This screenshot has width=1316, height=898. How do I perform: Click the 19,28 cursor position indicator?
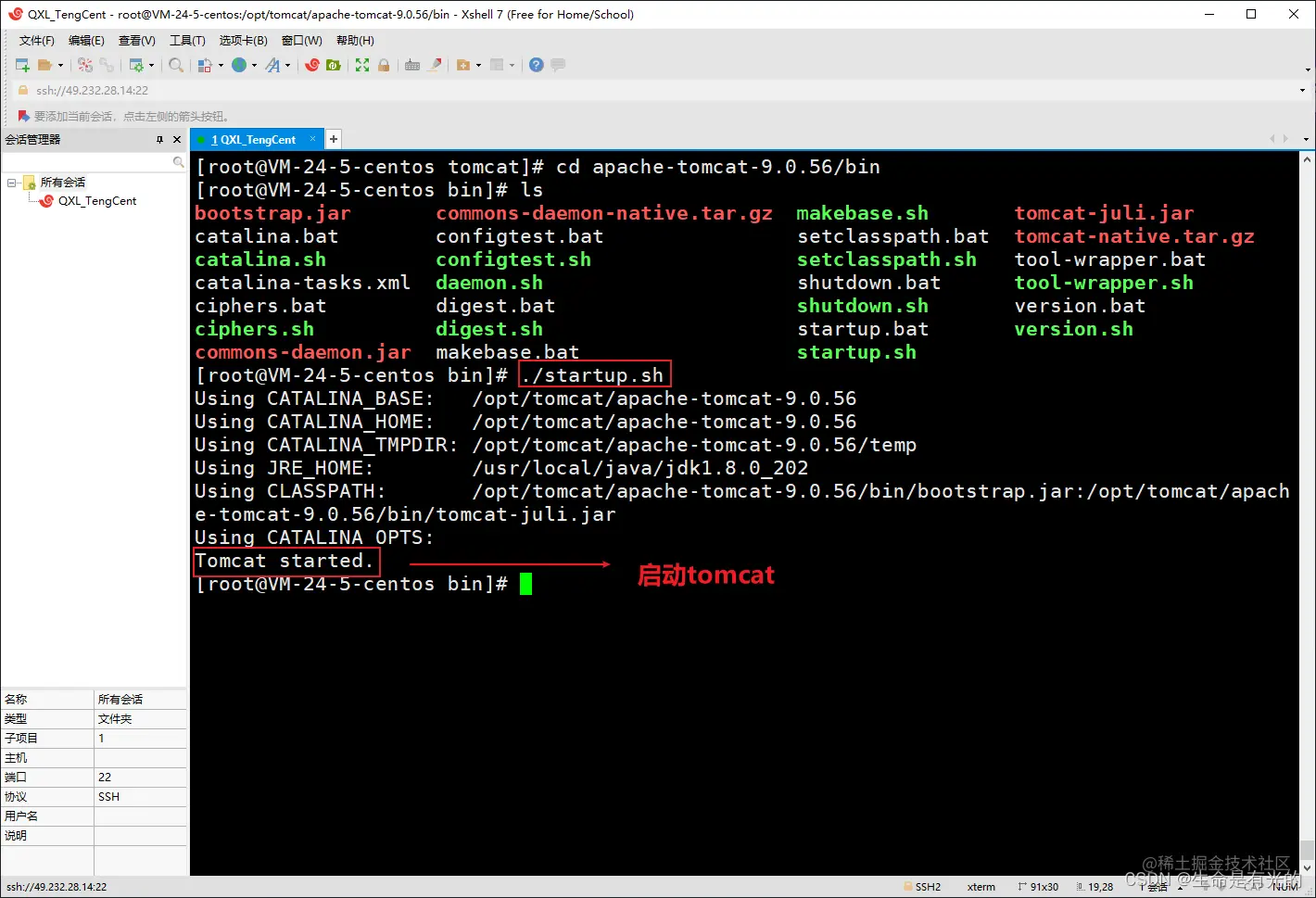pos(1095,887)
